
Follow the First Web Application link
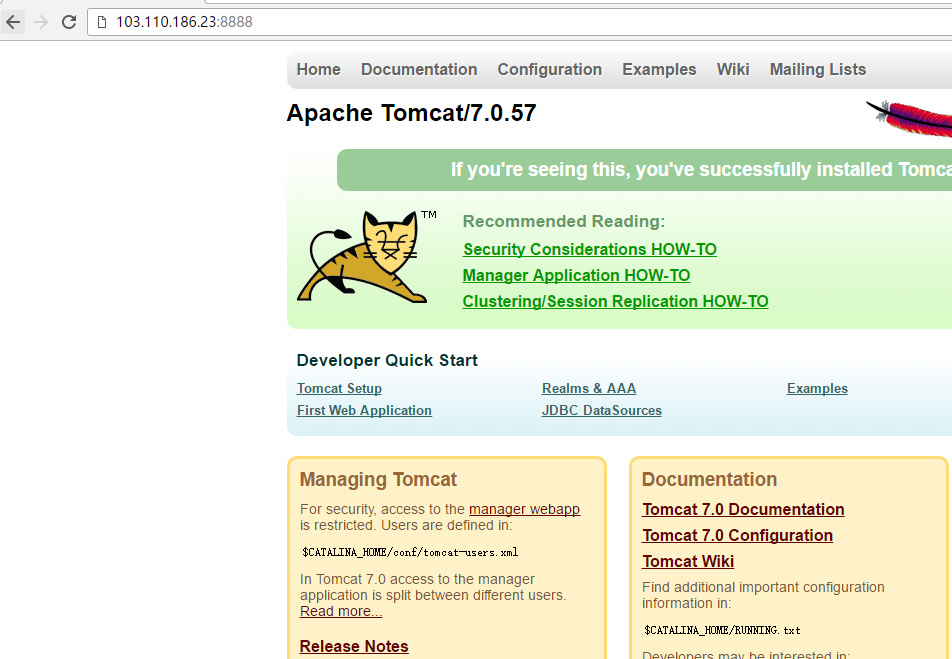[x=364, y=411]
